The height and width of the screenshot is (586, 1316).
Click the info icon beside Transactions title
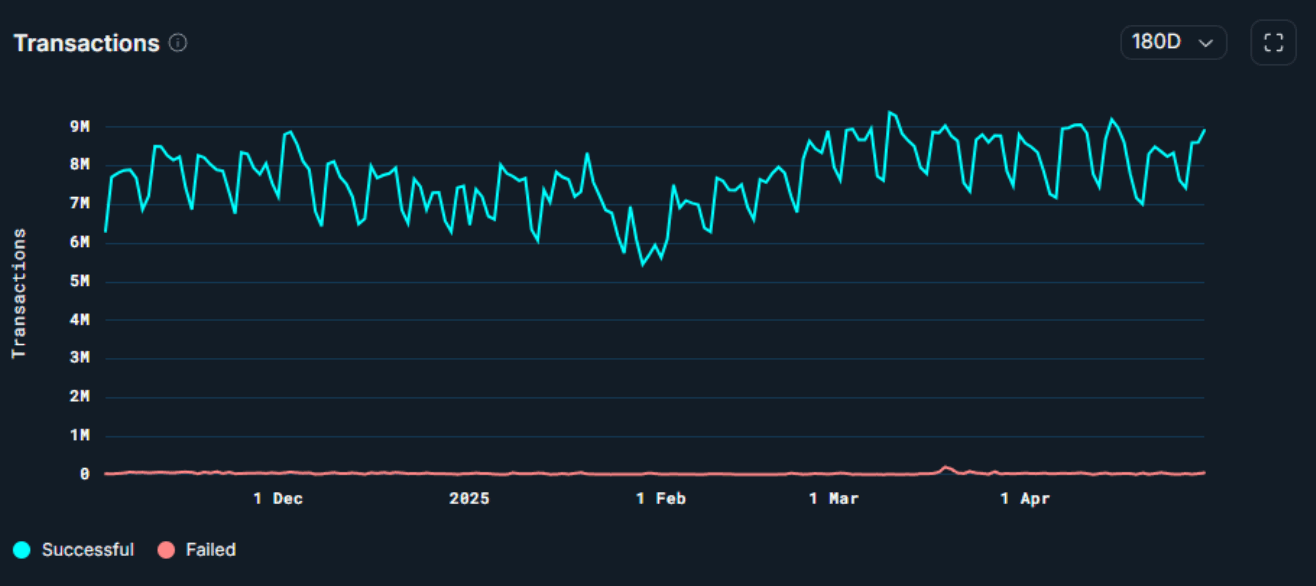pos(178,43)
